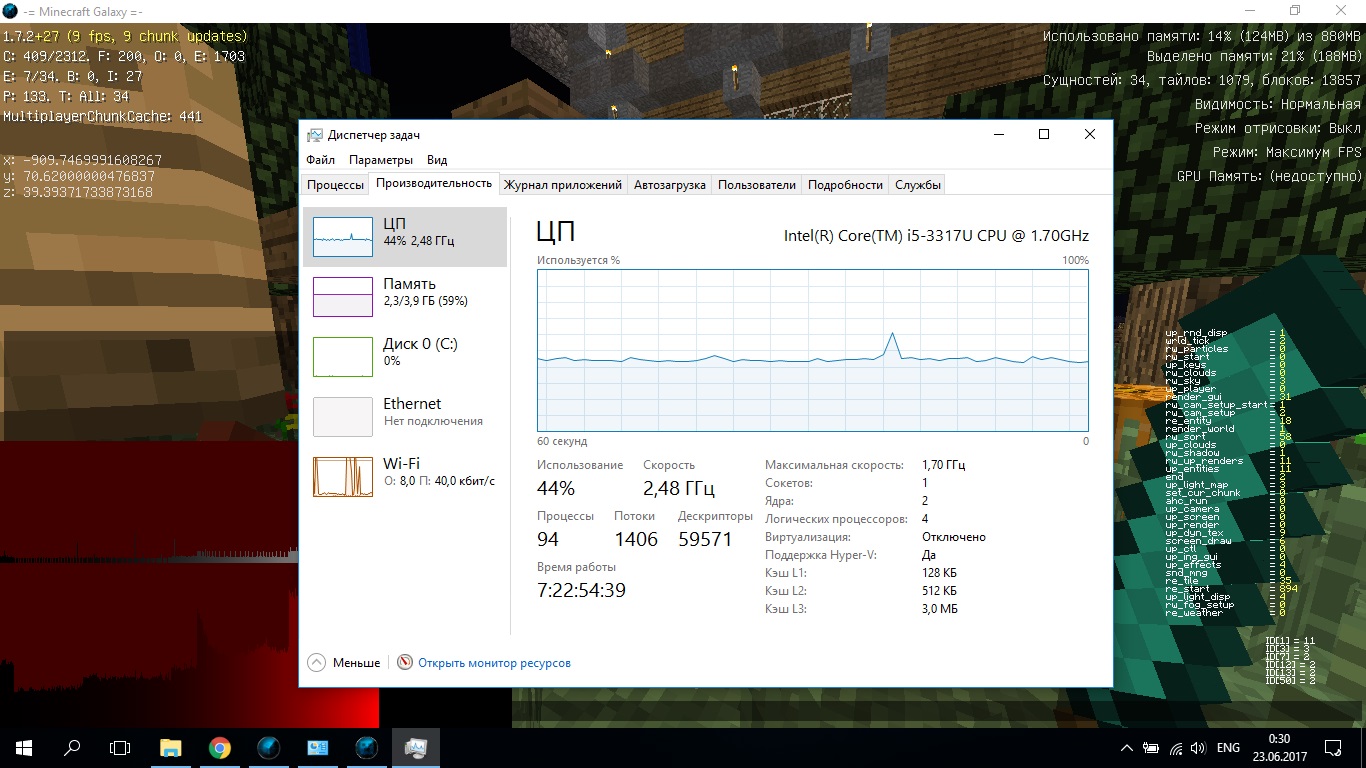Click the Потоки count 1406
The height and width of the screenshot is (768, 1366).
636,540
